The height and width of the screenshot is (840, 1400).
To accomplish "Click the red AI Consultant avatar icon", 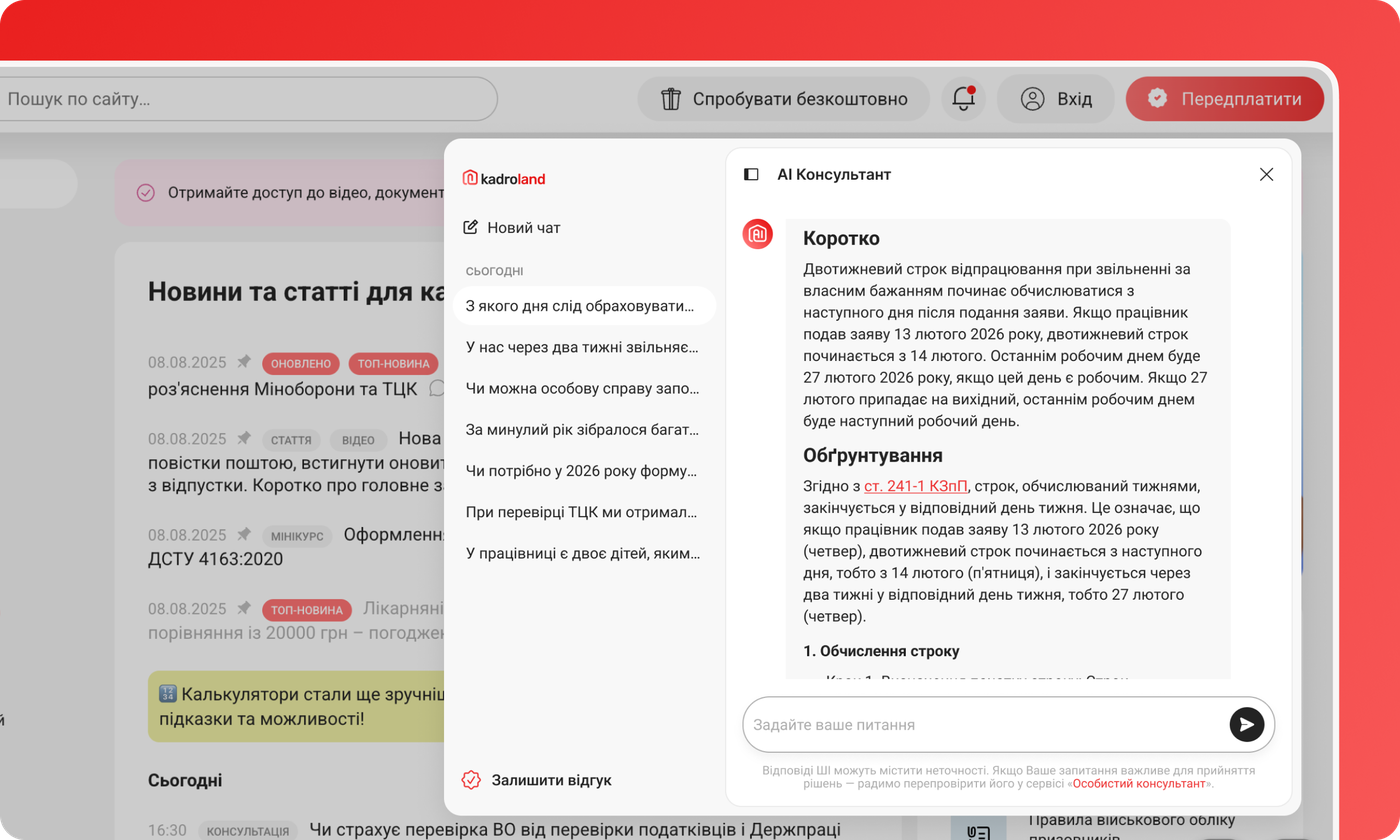I will [757, 234].
